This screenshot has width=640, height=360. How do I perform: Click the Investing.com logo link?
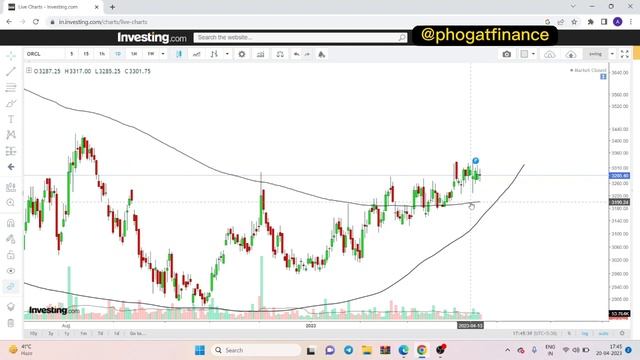pos(151,38)
